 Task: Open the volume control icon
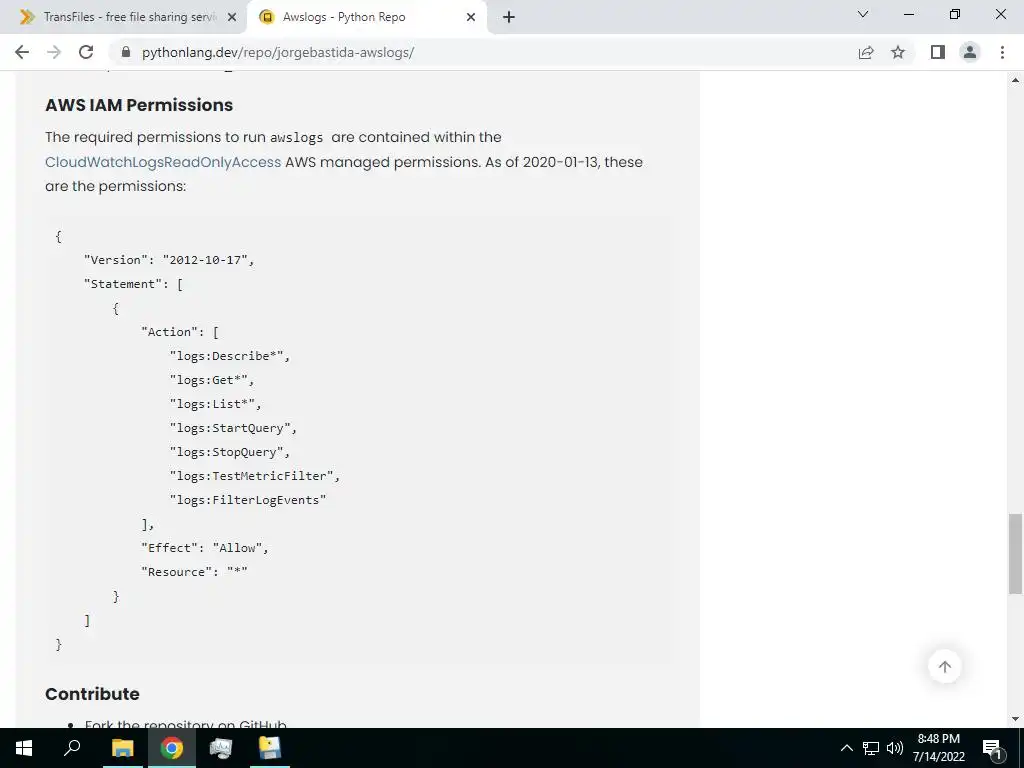pyautogui.click(x=895, y=748)
